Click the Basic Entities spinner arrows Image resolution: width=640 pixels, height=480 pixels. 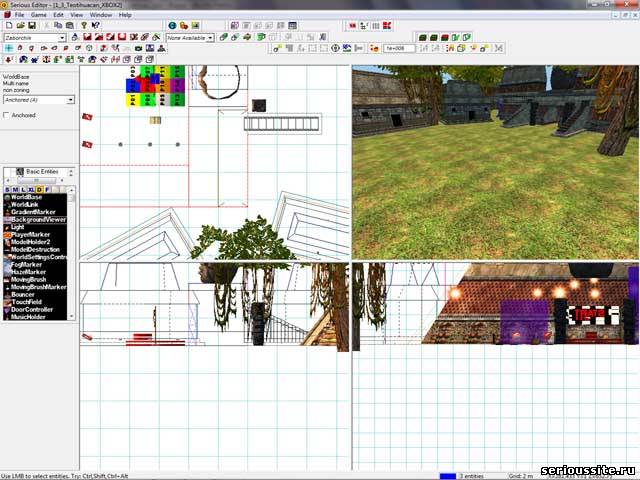click(x=71, y=172)
